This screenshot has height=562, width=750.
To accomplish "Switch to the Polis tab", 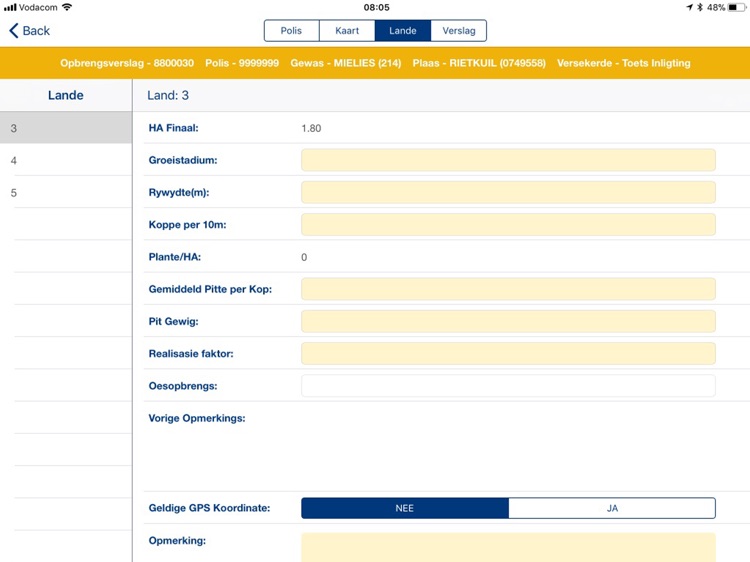I will (x=291, y=31).
